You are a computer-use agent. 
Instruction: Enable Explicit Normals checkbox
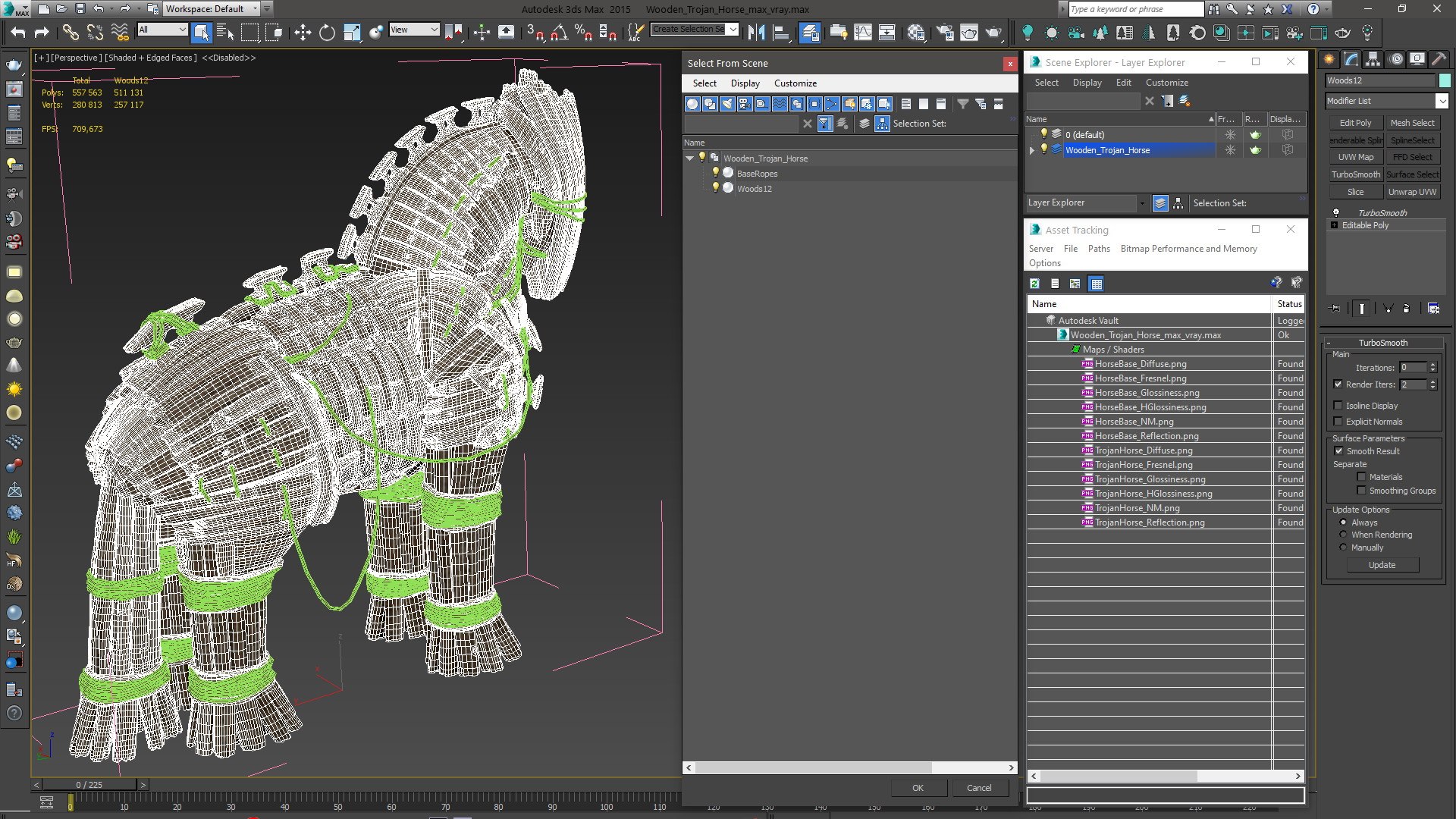[1338, 422]
